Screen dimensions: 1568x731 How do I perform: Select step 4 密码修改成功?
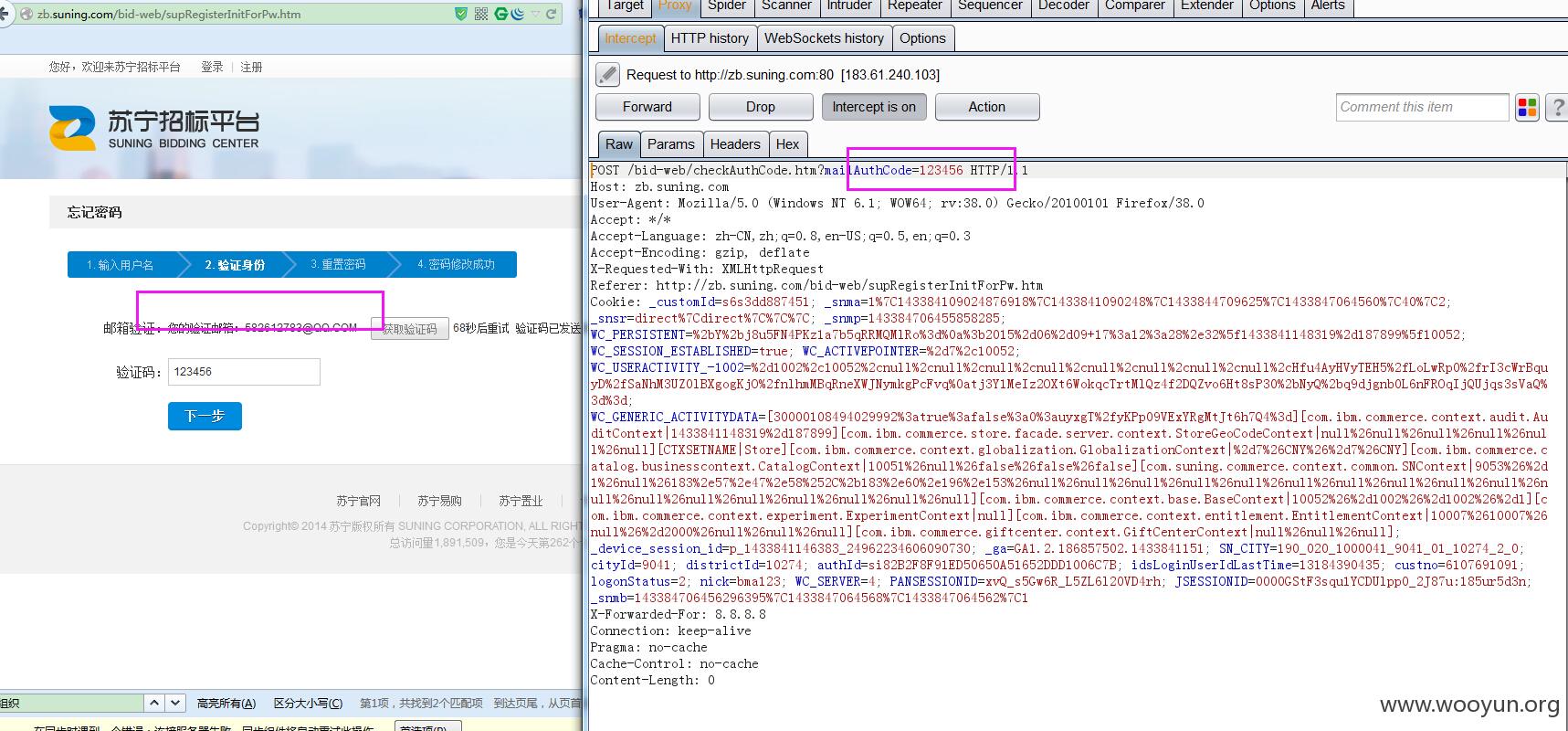pyautogui.click(x=457, y=265)
